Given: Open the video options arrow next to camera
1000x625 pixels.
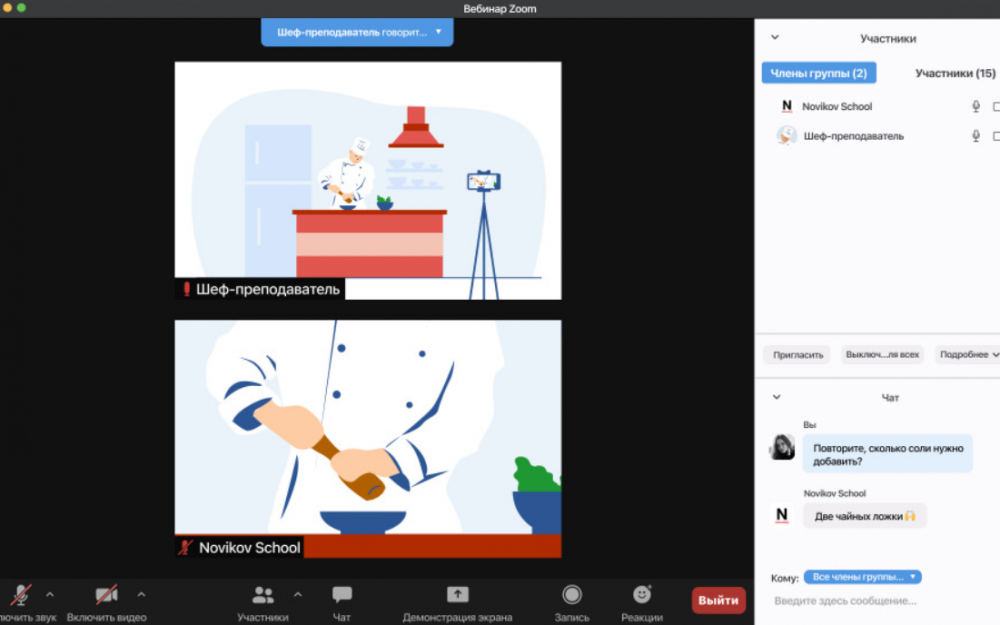Looking at the screenshot, I should click(x=141, y=595).
